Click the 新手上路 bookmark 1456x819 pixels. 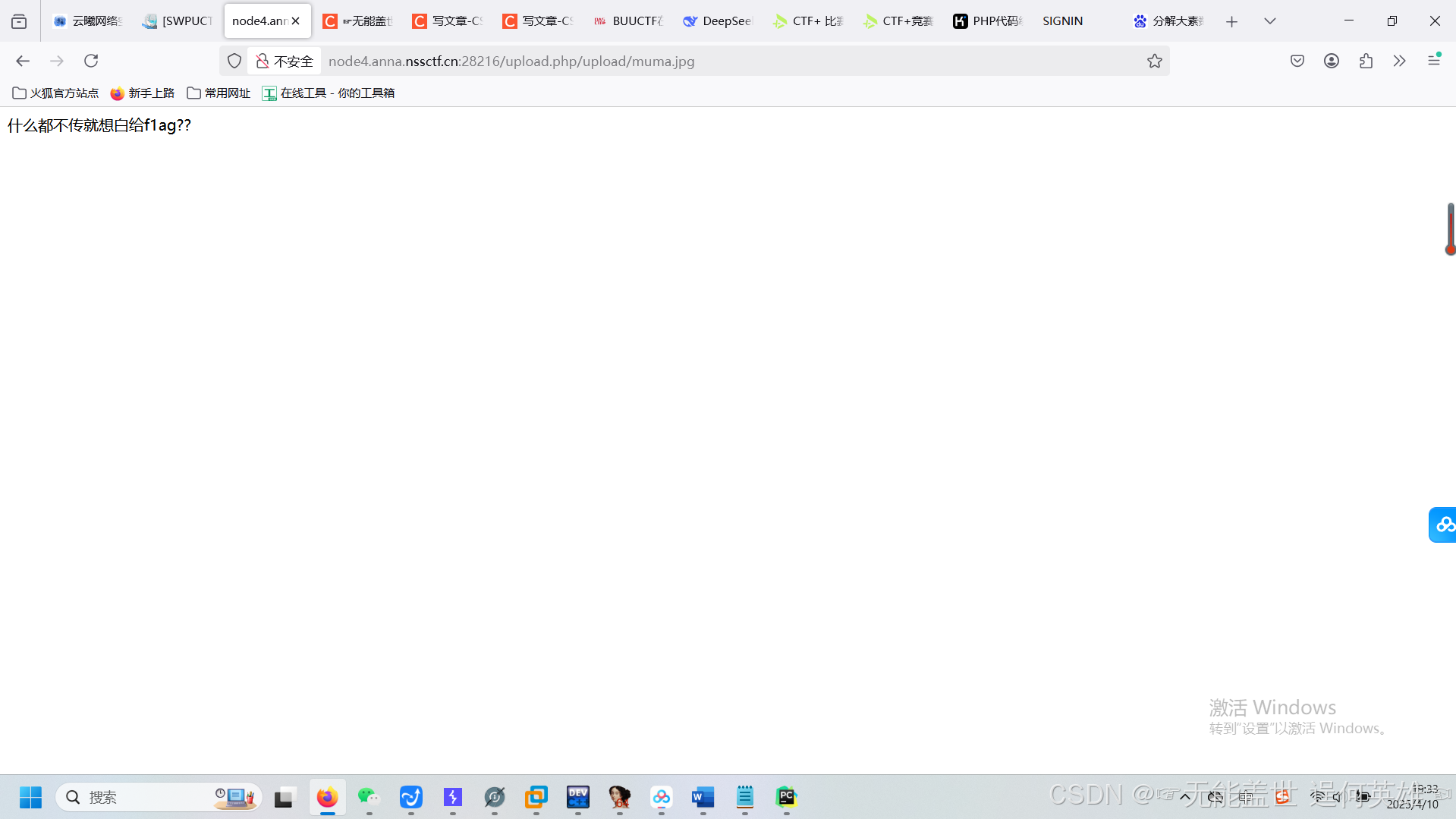[143, 93]
